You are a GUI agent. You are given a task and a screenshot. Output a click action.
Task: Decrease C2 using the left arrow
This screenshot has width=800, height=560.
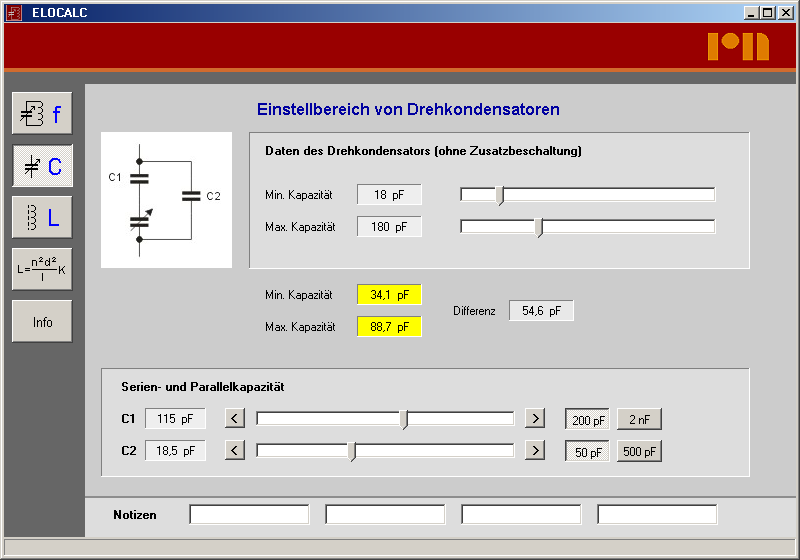coord(235,451)
